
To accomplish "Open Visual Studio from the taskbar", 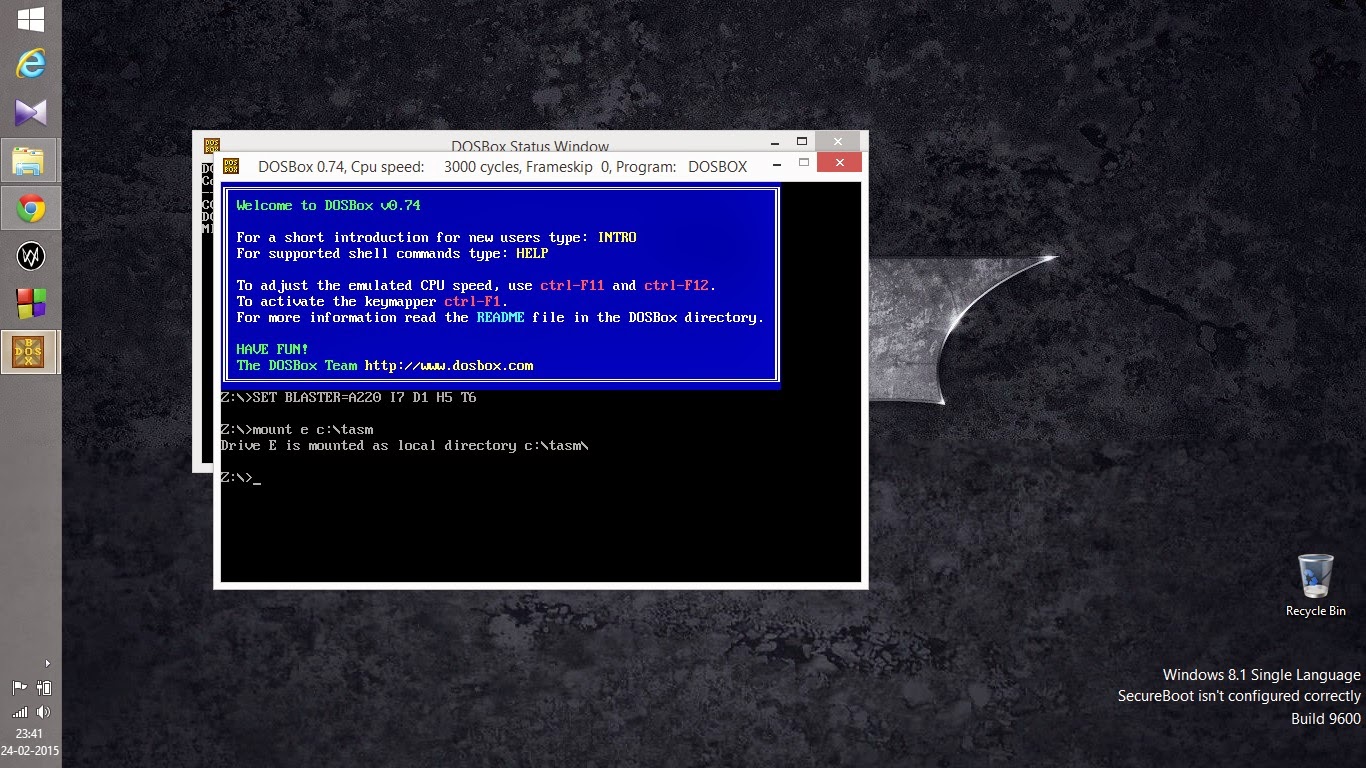I will [x=30, y=112].
